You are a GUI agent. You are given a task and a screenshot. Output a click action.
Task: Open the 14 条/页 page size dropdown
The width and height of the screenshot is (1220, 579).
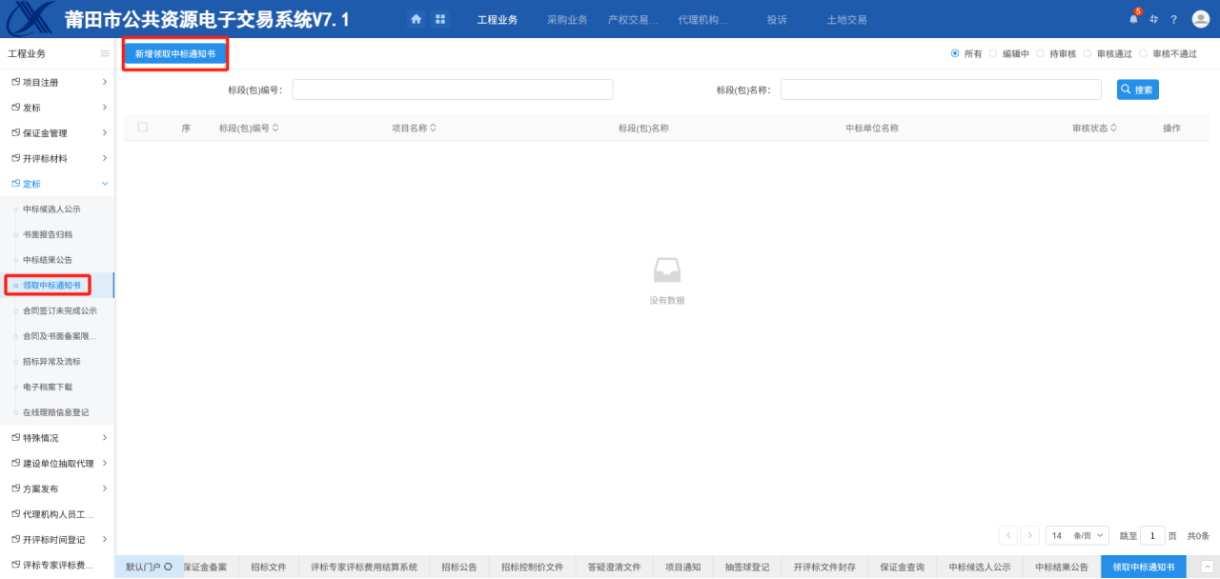1077,536
